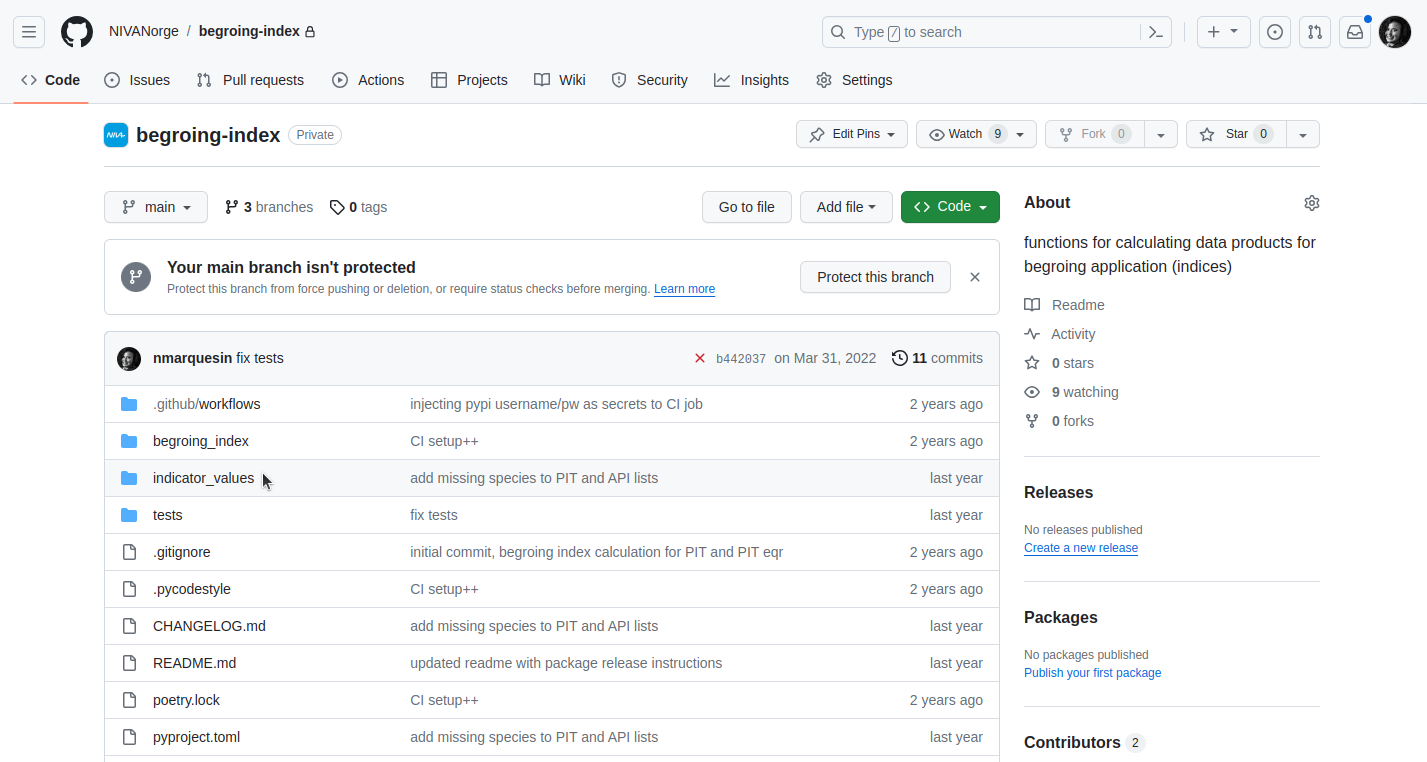Star the begroing-index repository
The image size is (1427, 762).
1236,134
